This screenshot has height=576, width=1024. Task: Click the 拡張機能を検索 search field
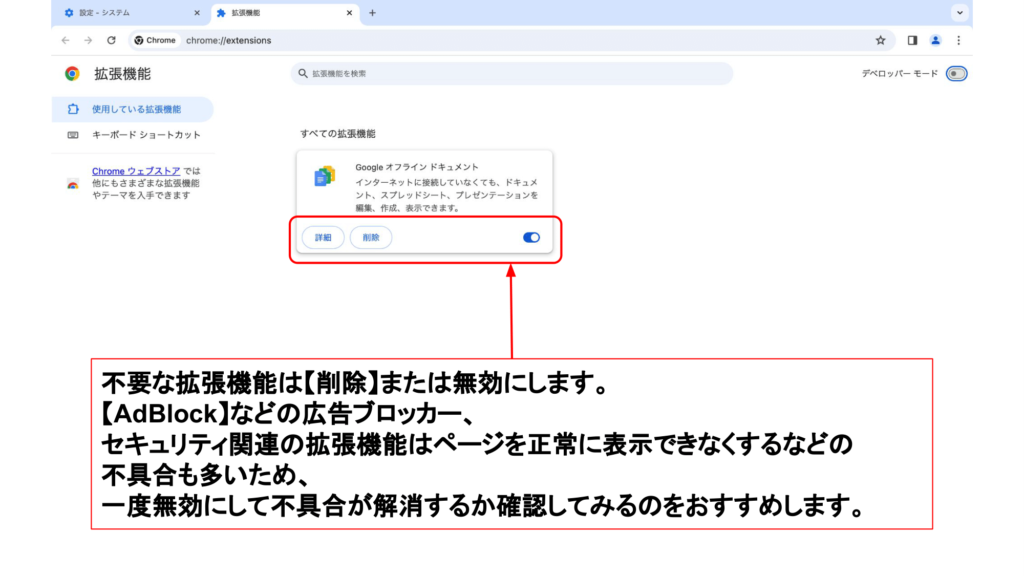click(511, 74)
